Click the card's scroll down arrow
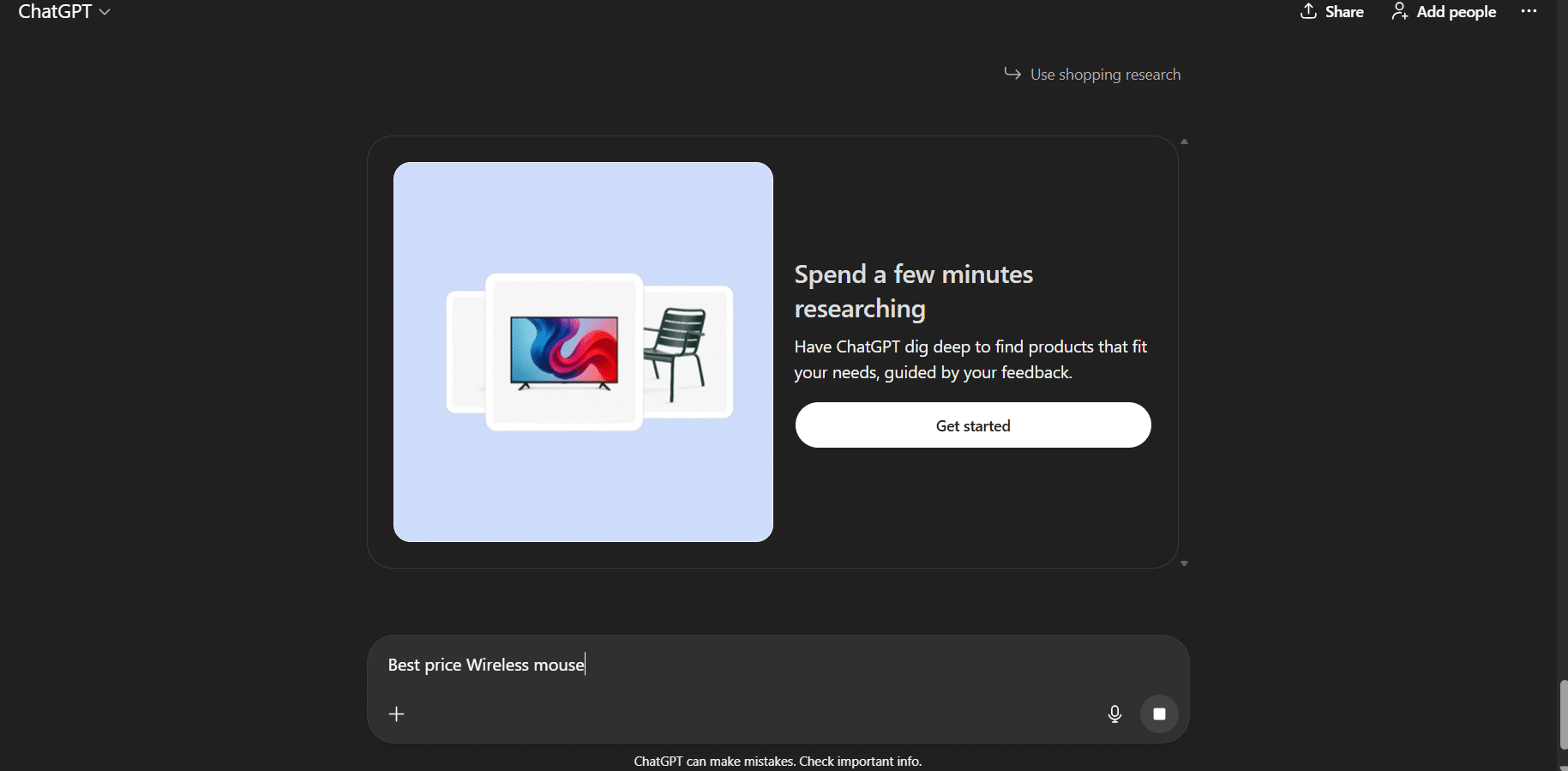Screen dimensions: 1568x771 (1184, 563)
